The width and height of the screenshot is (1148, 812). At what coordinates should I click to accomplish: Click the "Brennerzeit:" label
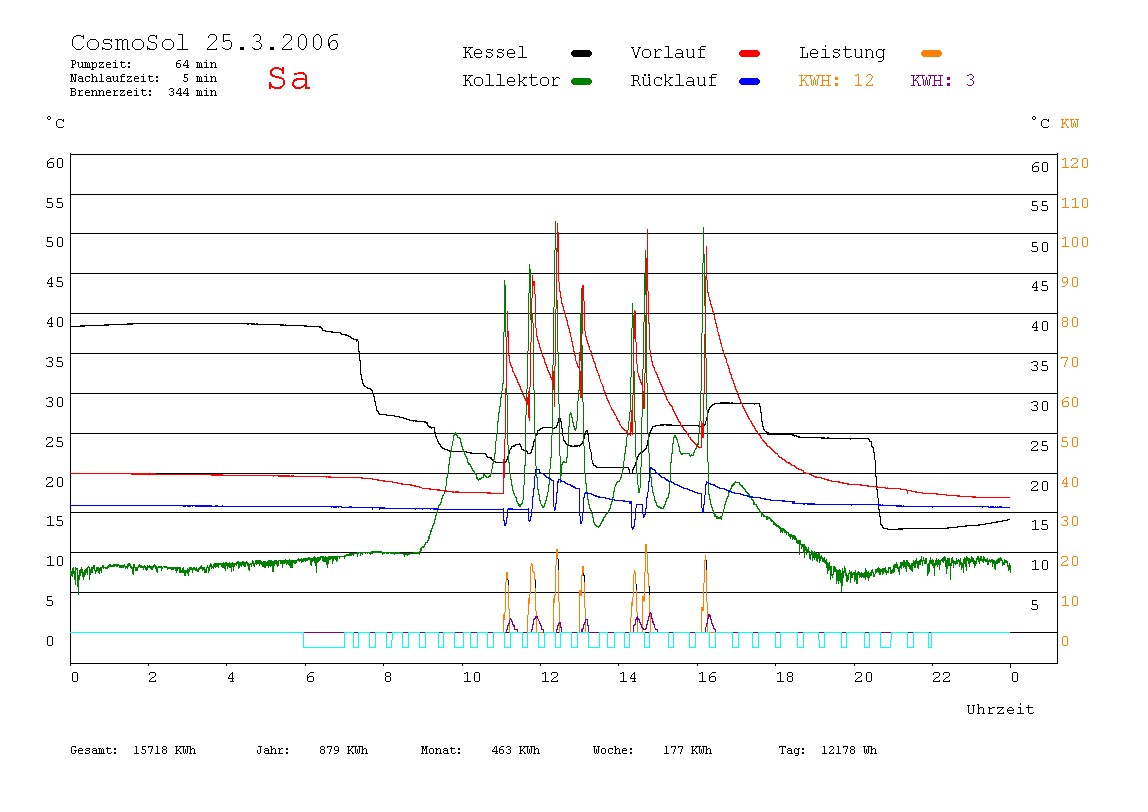(x=111, y=92)
